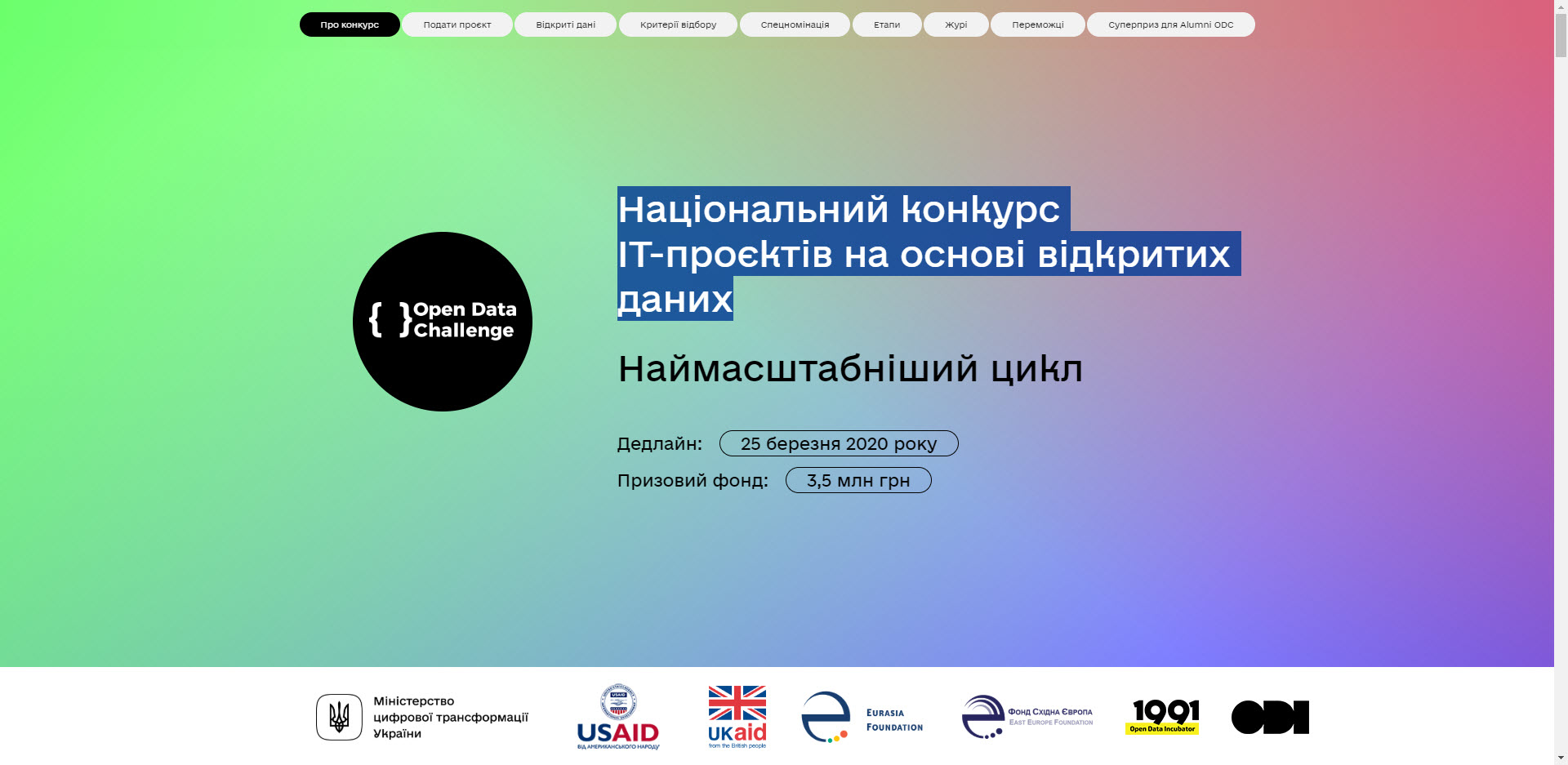Click the East Europe Foundation logo
The image size is (1568, 765).
1027,717
